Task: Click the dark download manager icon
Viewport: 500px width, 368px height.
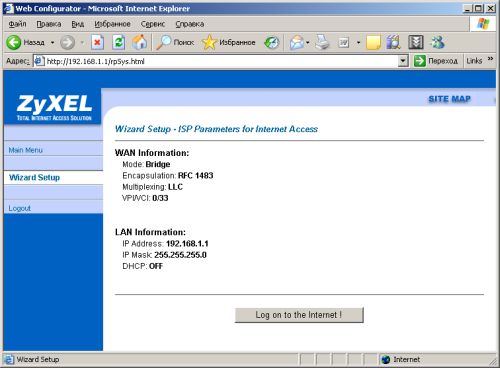Action: tap(416, 42)
